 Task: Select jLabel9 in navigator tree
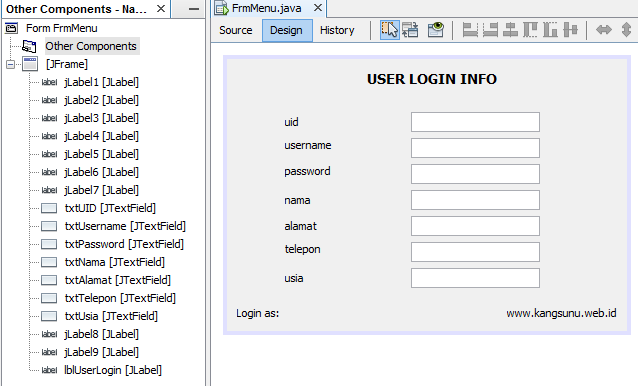(101, 352)
